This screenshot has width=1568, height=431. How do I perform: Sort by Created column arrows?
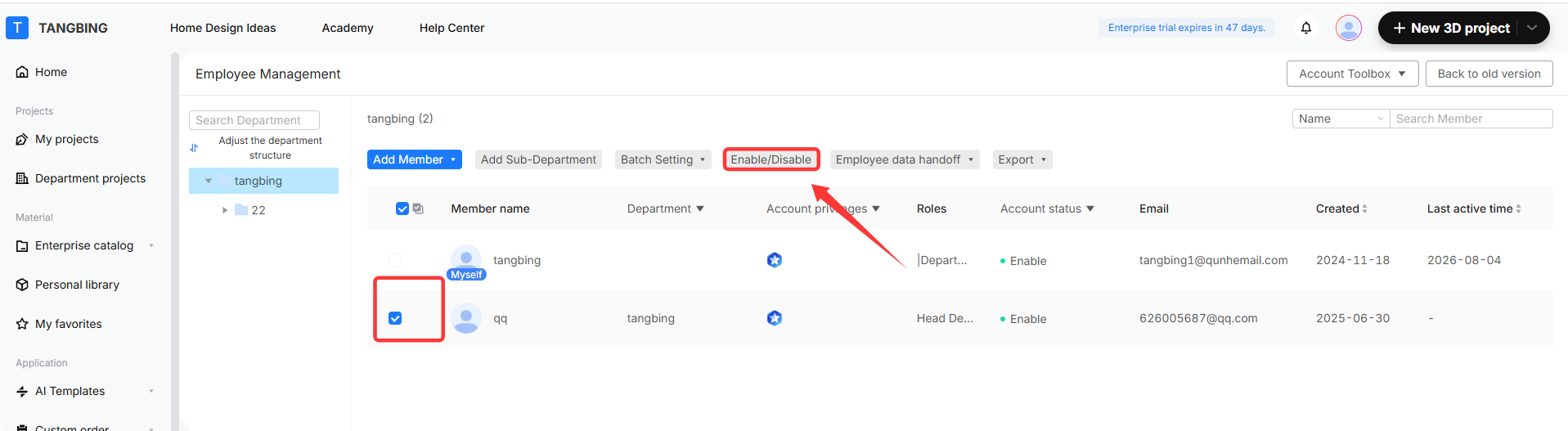[x=1364, y=209]
